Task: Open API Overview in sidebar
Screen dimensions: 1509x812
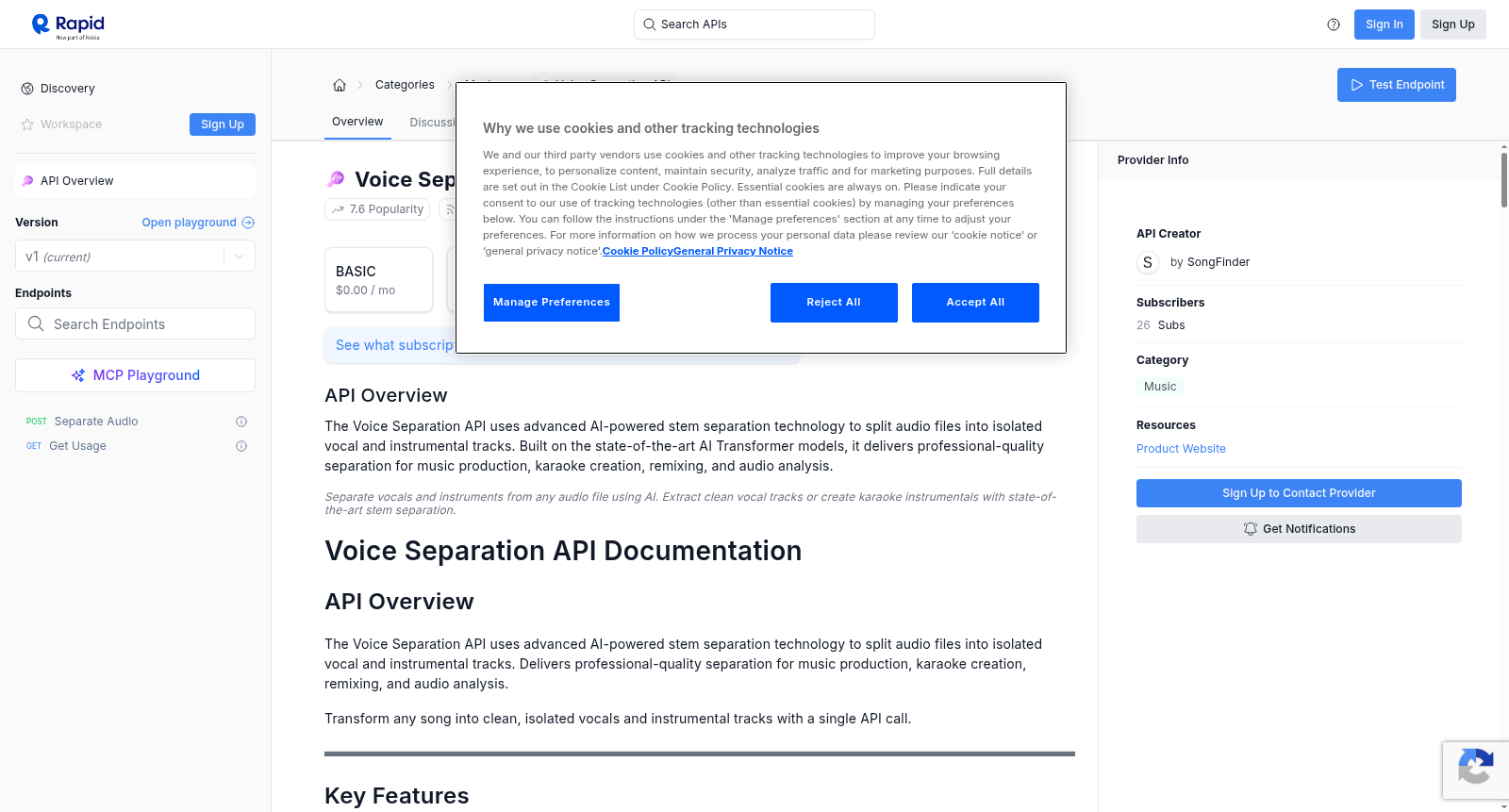Action: coord(136,181)
